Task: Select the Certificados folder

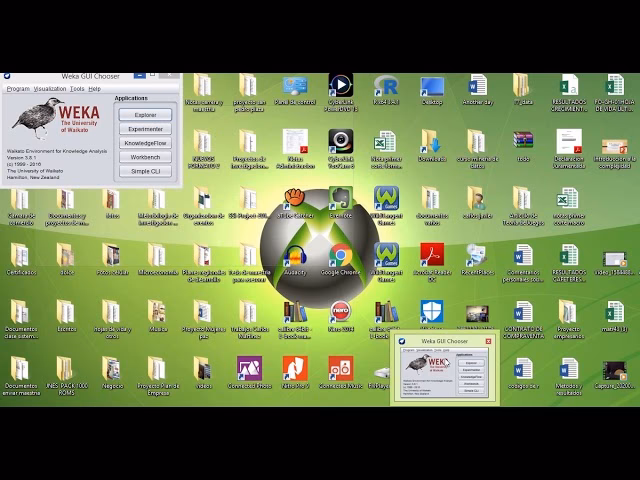Action: pyautogui.click(x=21, y=260)
